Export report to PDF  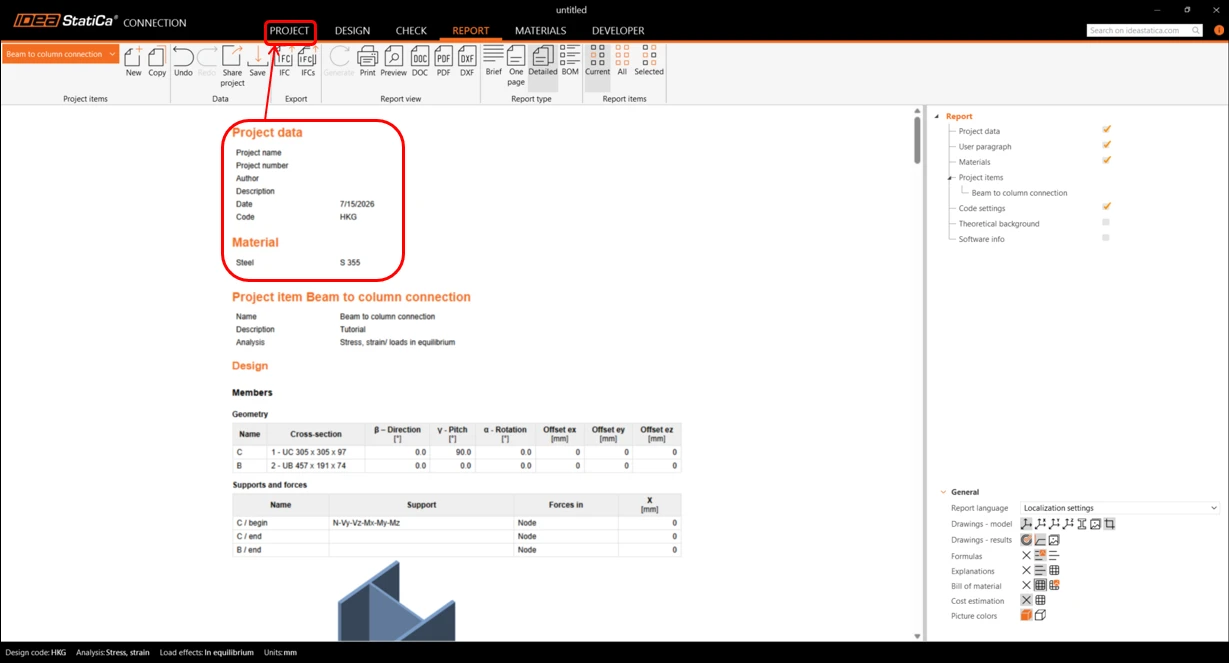pyautogui.click(x=444, y=61)
